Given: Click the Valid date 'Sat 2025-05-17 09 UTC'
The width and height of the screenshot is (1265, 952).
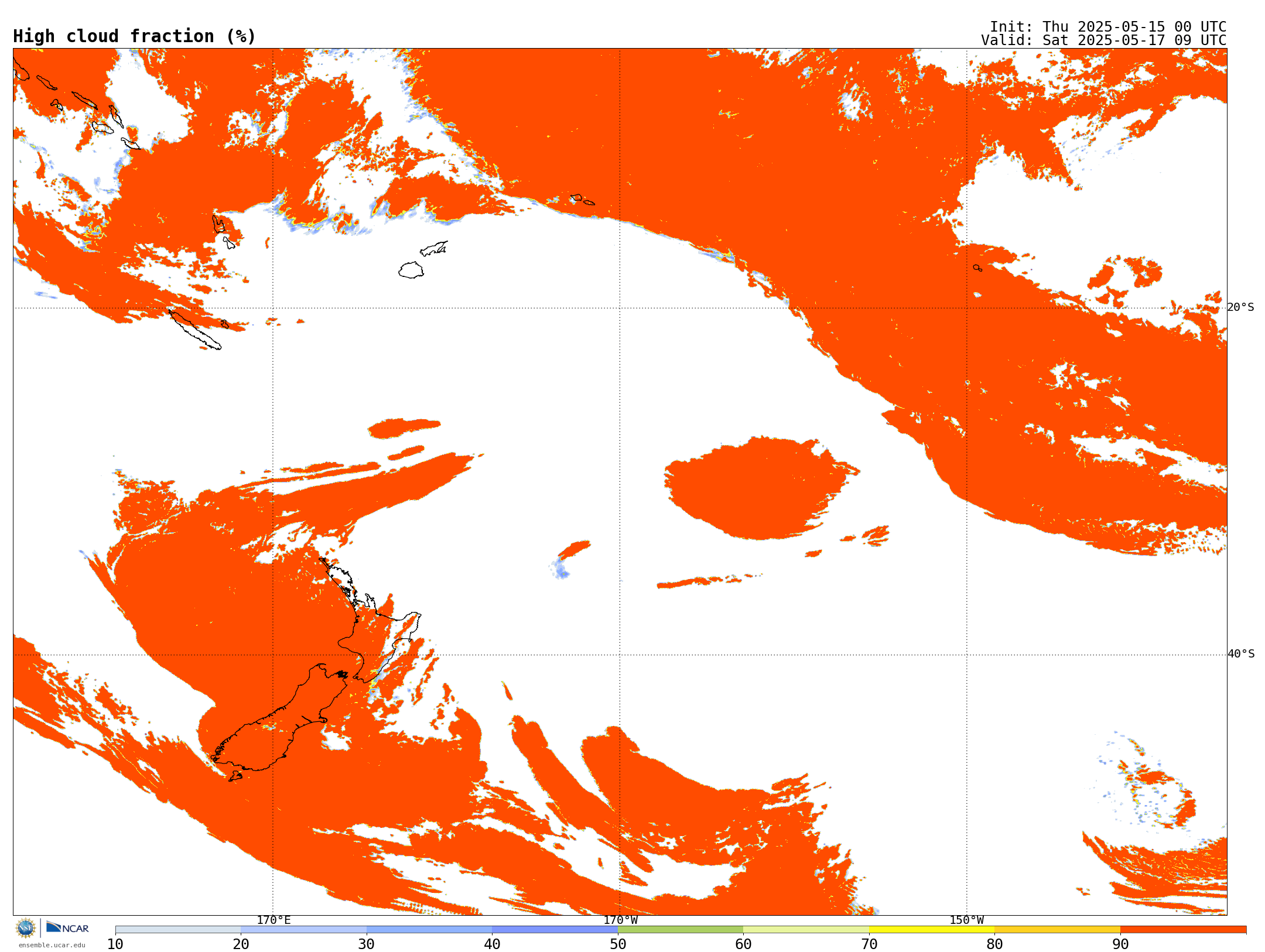Looking at the screenshot, I should [x=1134, y=40].
